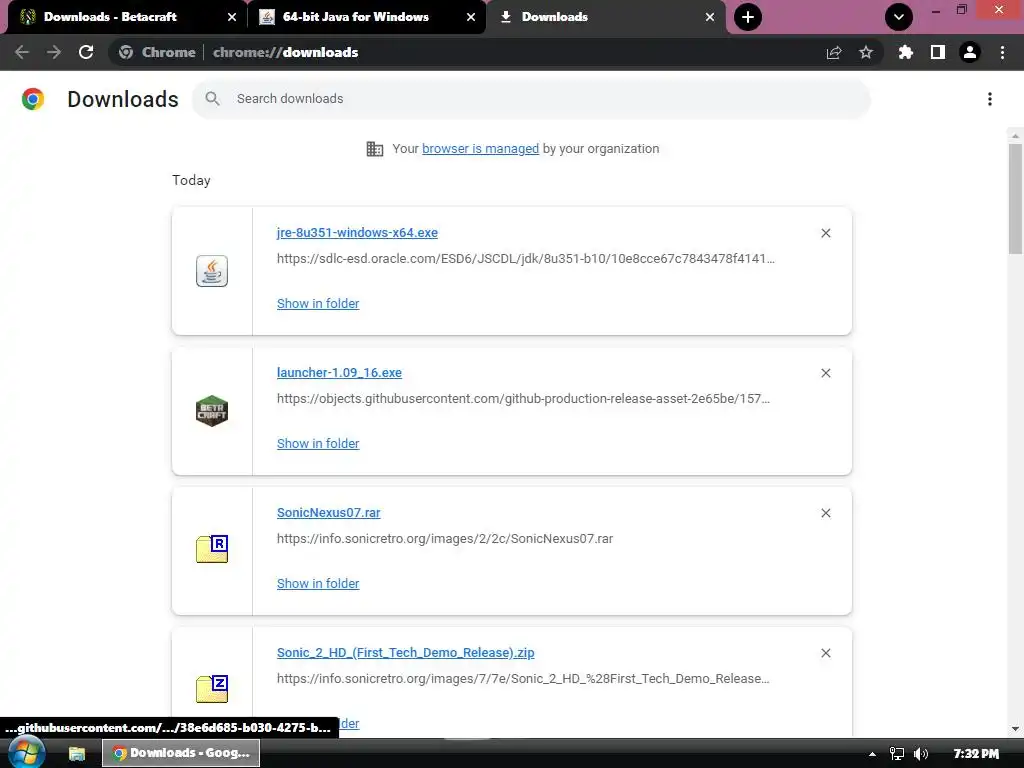Image resolution: width=1024 pixels, height=768 pixels.
Task: Open a new tab
Action: pyautogui.click(x=748, y=17)
